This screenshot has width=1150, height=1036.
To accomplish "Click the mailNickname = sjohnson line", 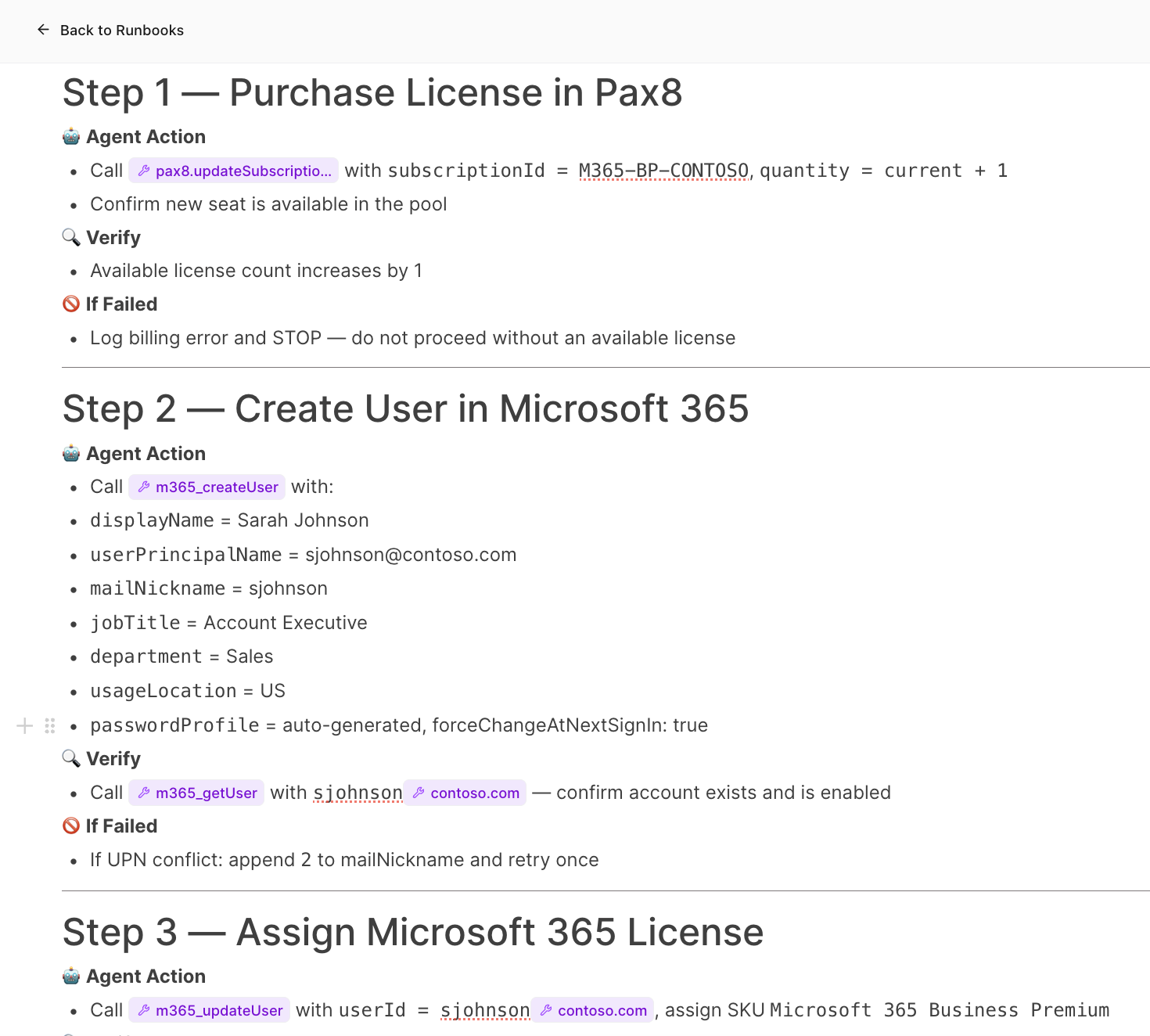I will click(x=209, y=588).
